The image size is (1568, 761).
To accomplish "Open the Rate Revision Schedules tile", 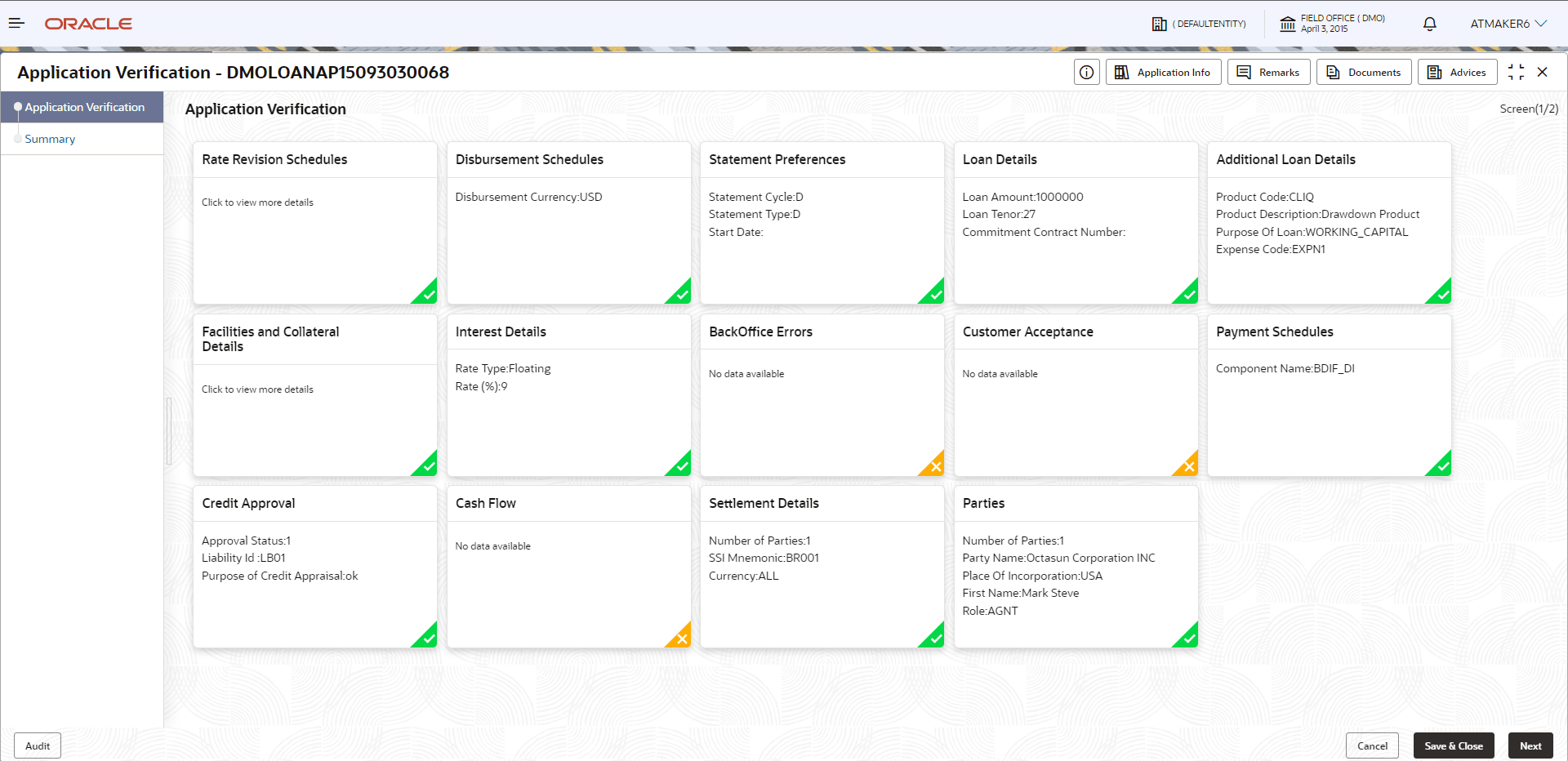I will pos(315,223).
